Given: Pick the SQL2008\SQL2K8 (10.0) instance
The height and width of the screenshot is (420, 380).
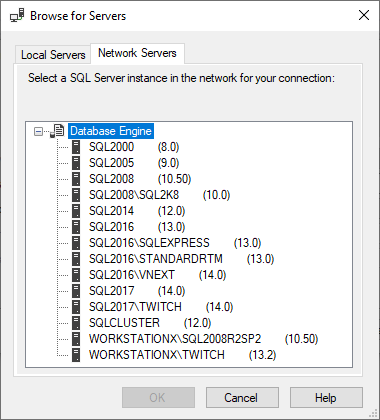Looking at the screenshot, I should point(160,195).
